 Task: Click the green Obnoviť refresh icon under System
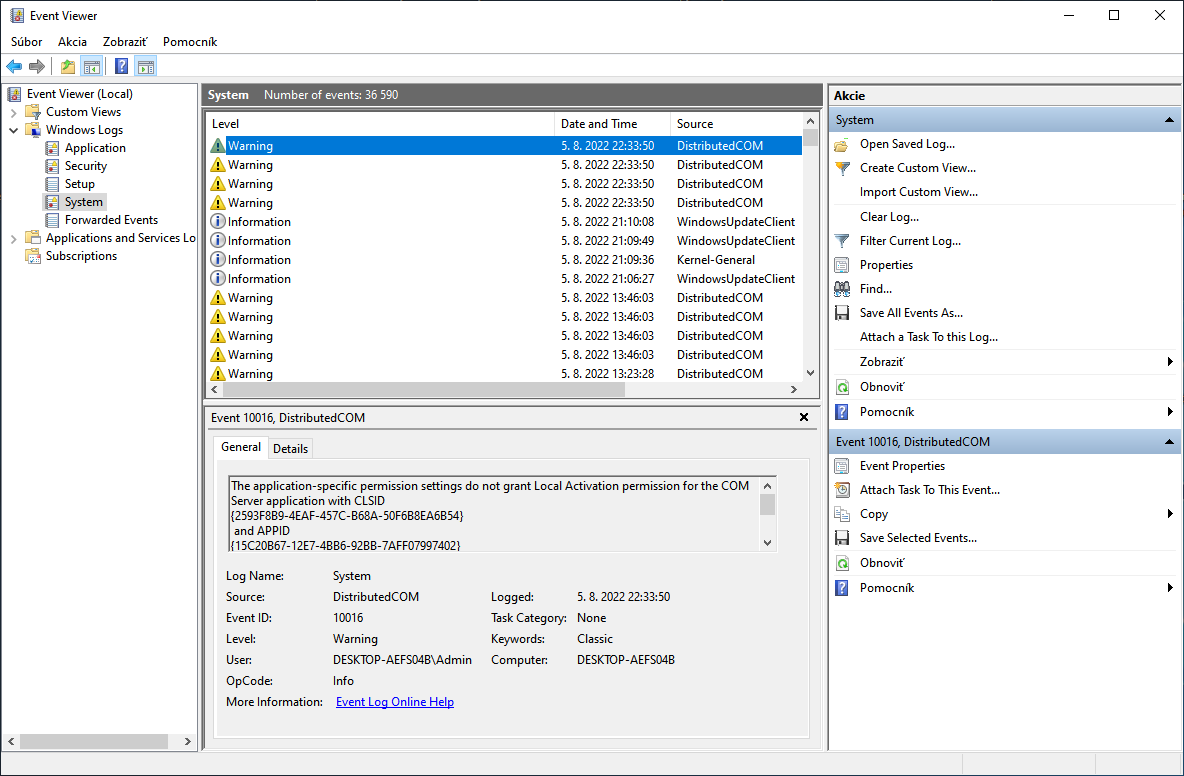point(842,387)
